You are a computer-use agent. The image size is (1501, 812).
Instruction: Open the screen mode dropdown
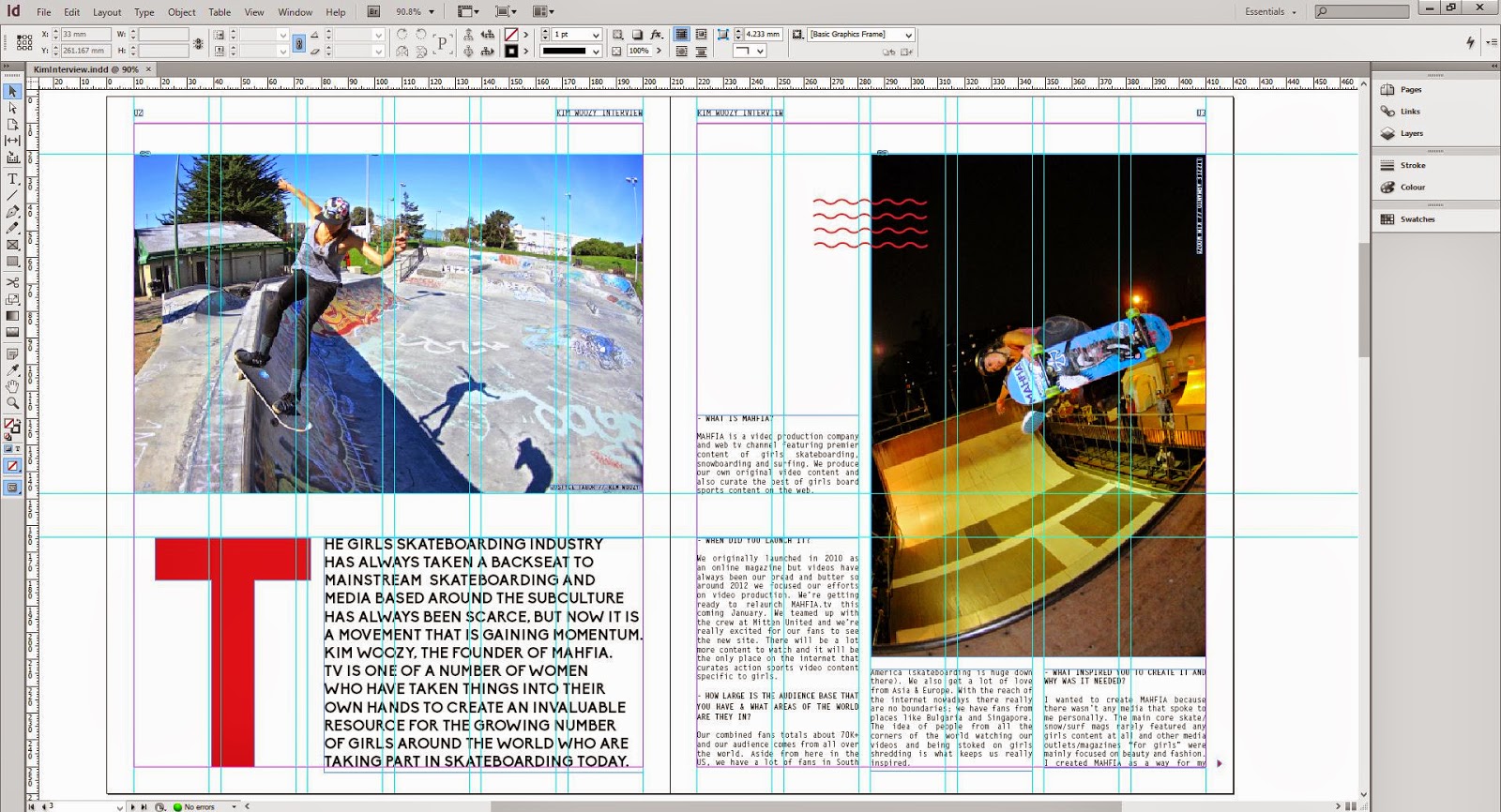point(505,12)
